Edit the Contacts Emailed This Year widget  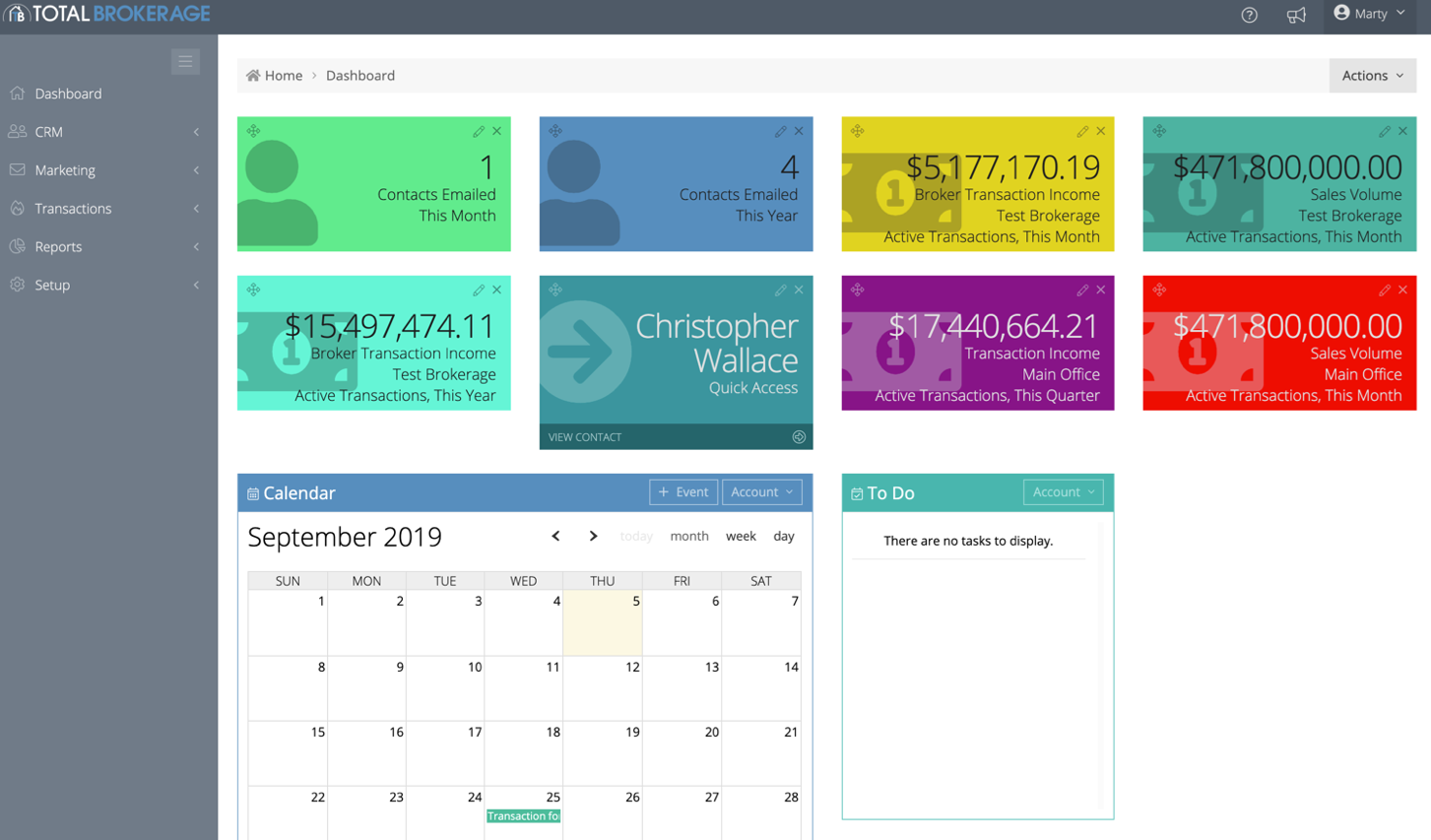pyautogui.click(x=780, y=131)
